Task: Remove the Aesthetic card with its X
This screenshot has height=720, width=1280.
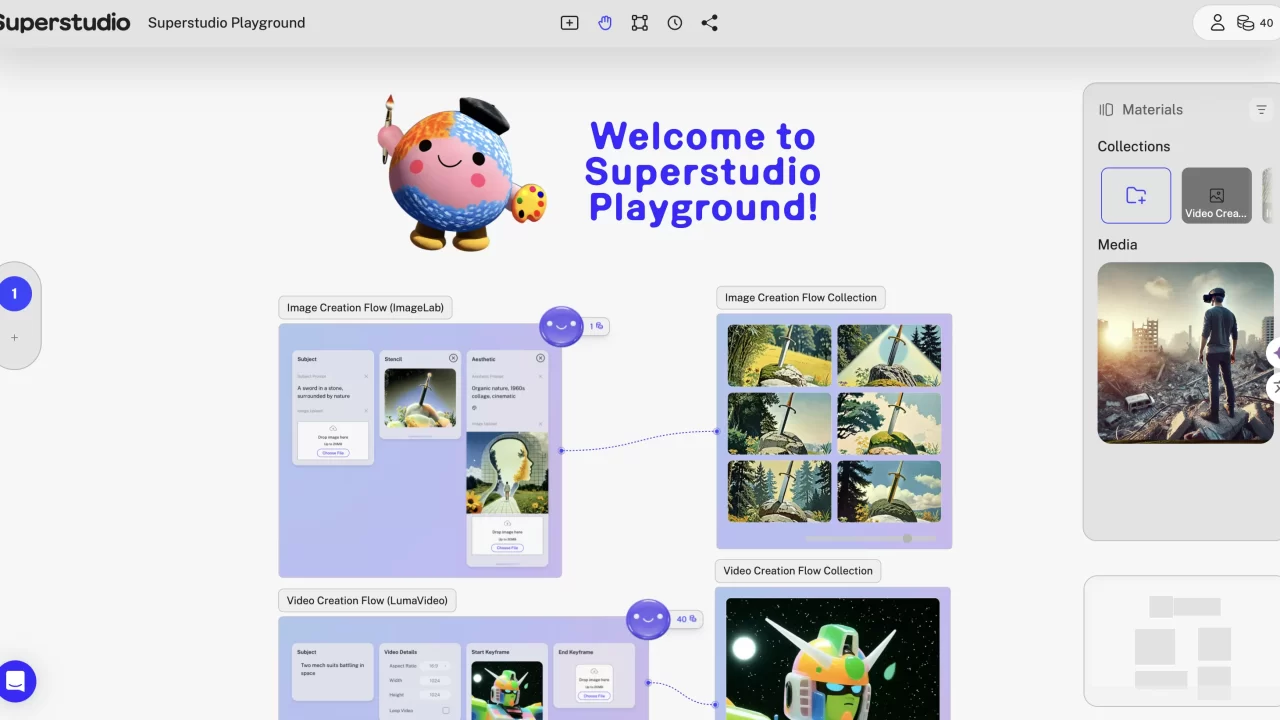Action: pyautogui.click(x=540, y=358)
